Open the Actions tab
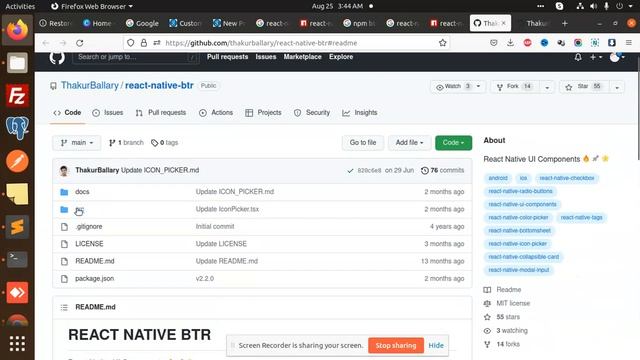 pyautogui.click(x=216, y=113)
